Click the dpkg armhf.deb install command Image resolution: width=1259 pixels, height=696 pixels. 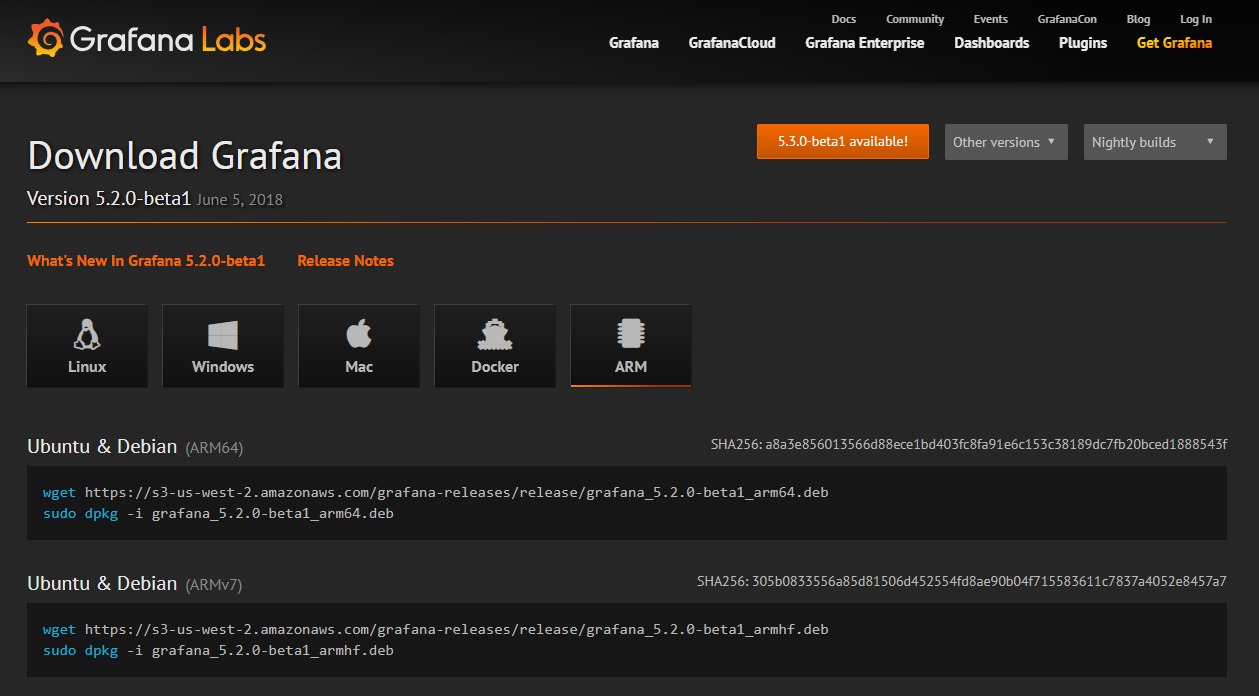[x=218, y=650]
